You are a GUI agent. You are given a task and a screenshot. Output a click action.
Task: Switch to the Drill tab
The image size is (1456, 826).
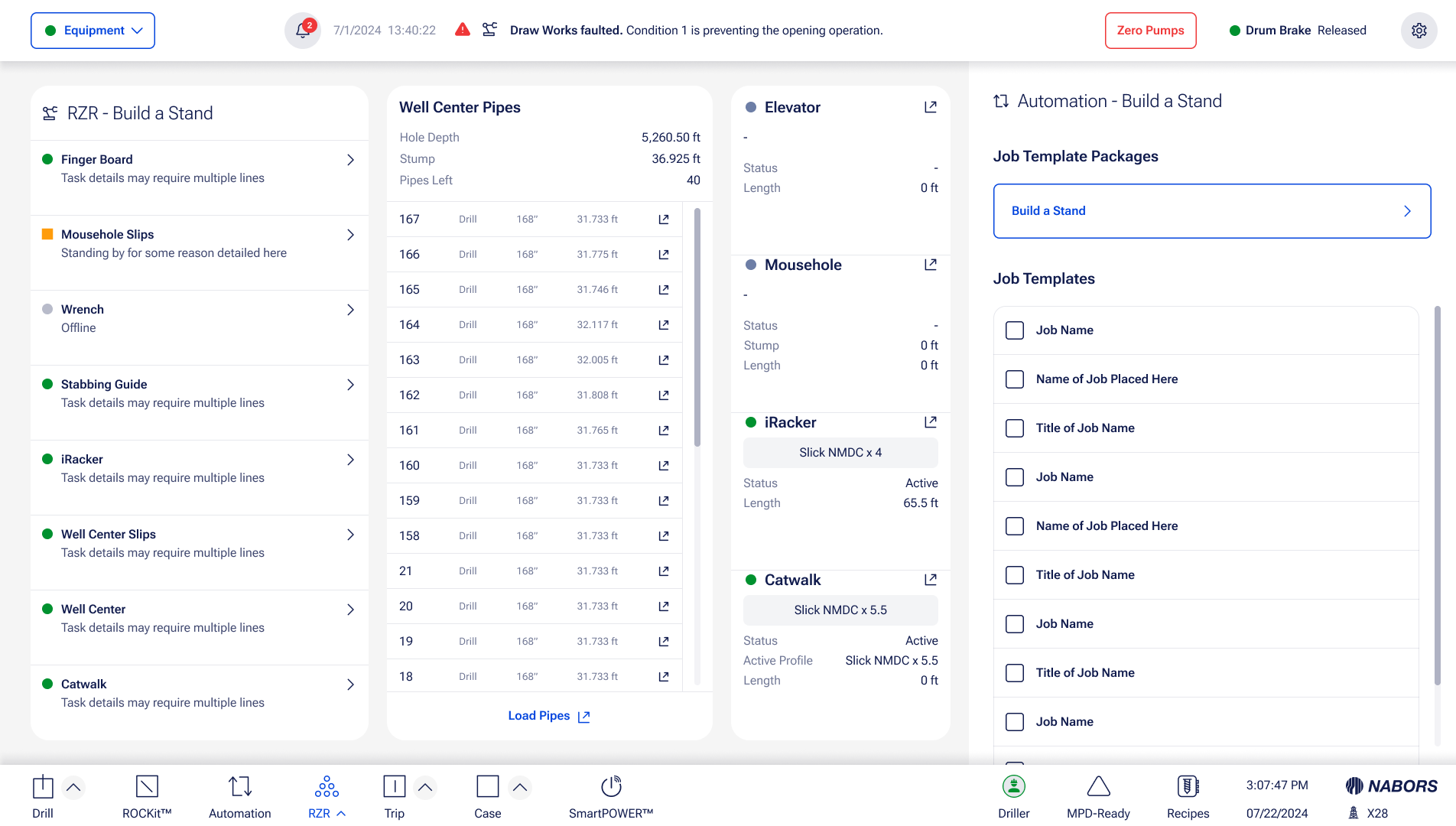click(43, 796)
